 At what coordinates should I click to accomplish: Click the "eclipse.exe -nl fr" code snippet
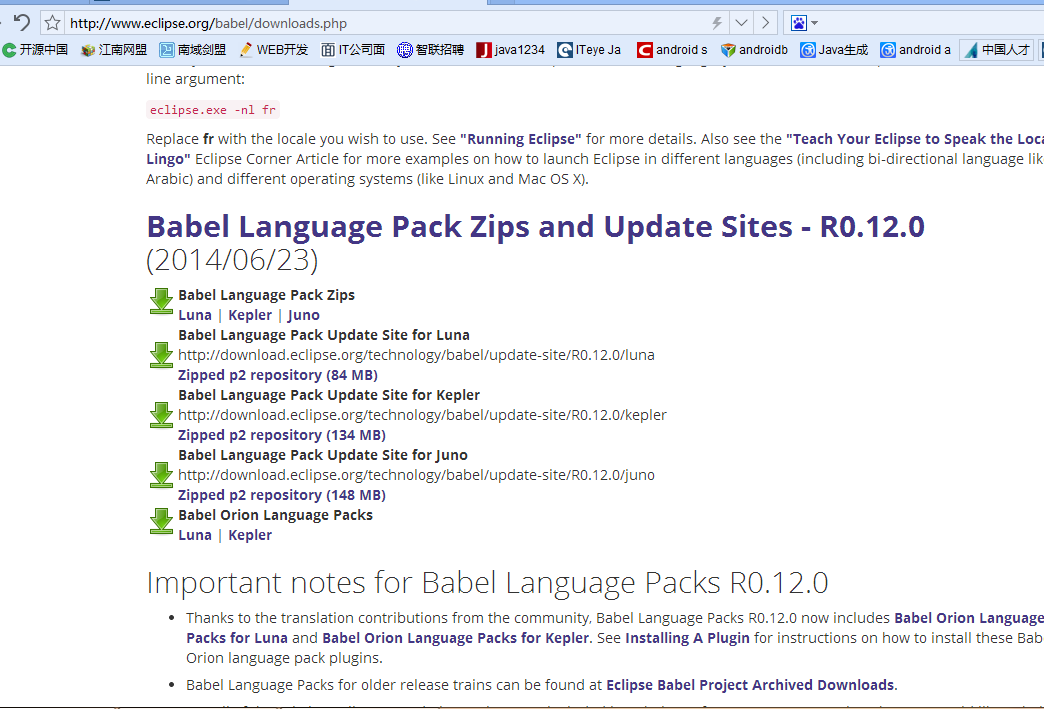coord(213,110)
